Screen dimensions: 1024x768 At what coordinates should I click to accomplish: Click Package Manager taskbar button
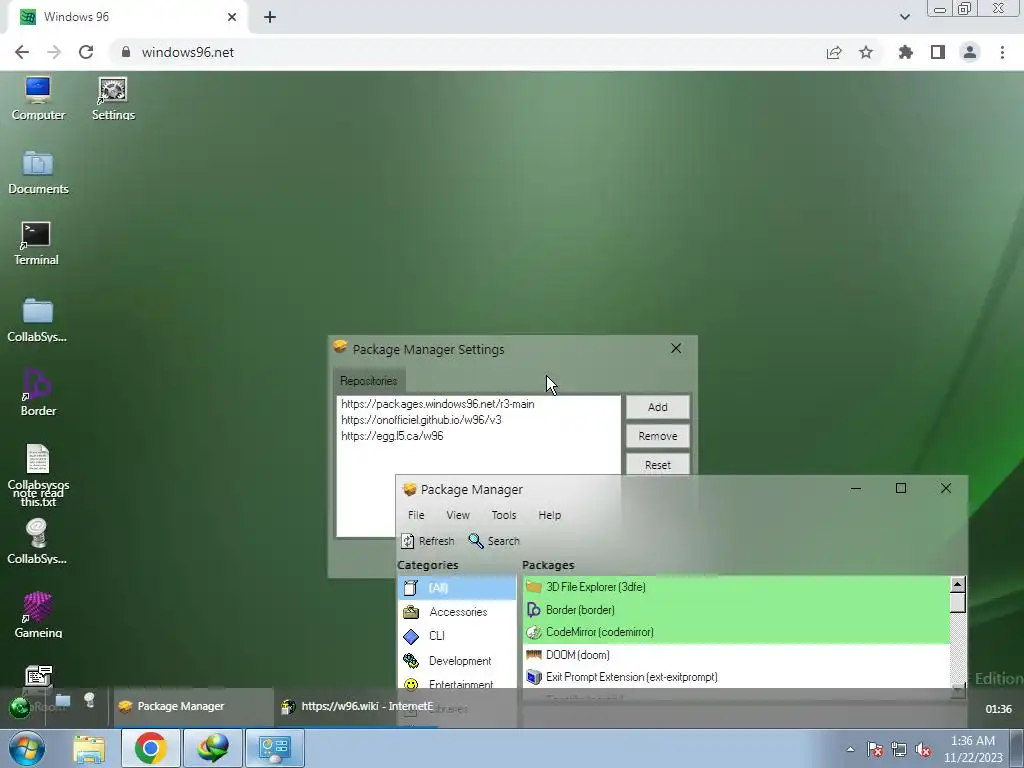(x=193, y=706)
